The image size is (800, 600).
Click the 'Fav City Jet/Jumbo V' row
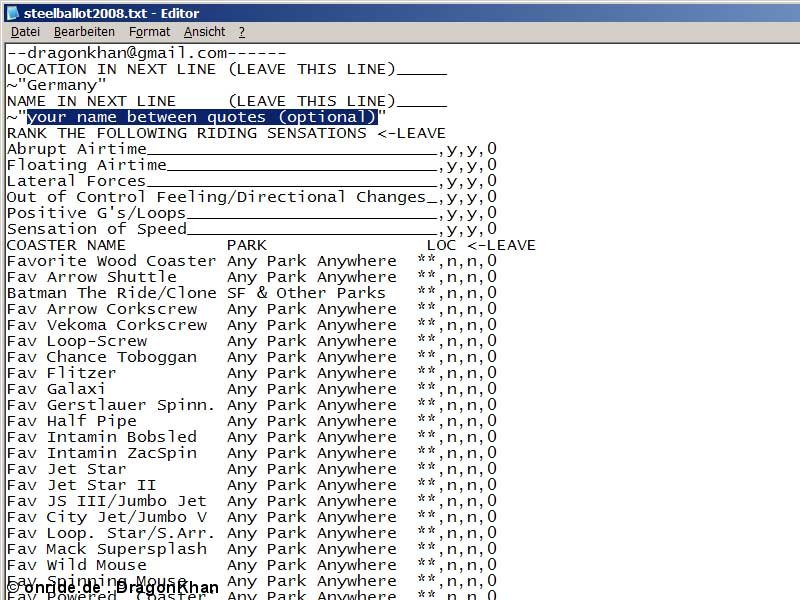click(252, 517)
